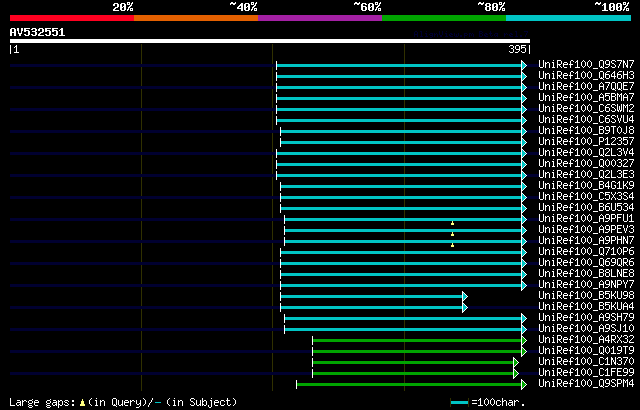The height and width of the screenshot is (410, 640).
Task: Click the green alignment bar for UniRef100_Q9SPM4
Action: pos(409,385)
